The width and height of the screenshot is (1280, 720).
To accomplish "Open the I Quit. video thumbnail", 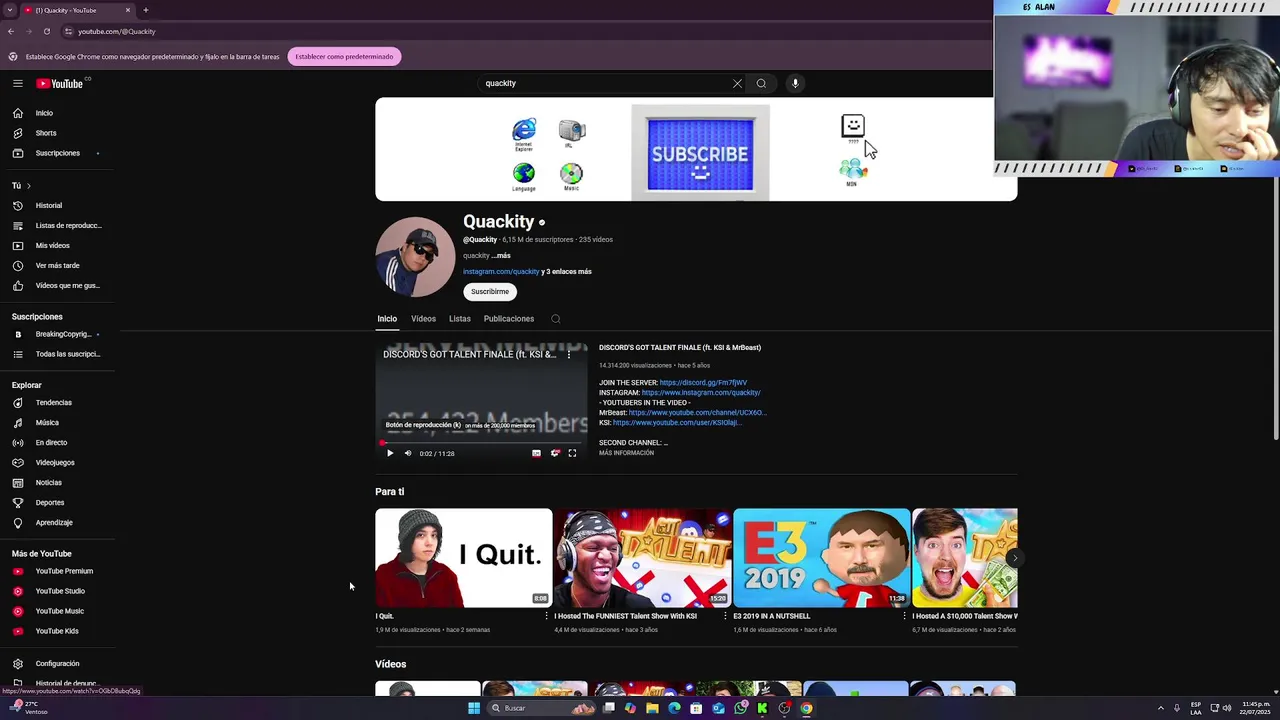I will tap(463, 558).
